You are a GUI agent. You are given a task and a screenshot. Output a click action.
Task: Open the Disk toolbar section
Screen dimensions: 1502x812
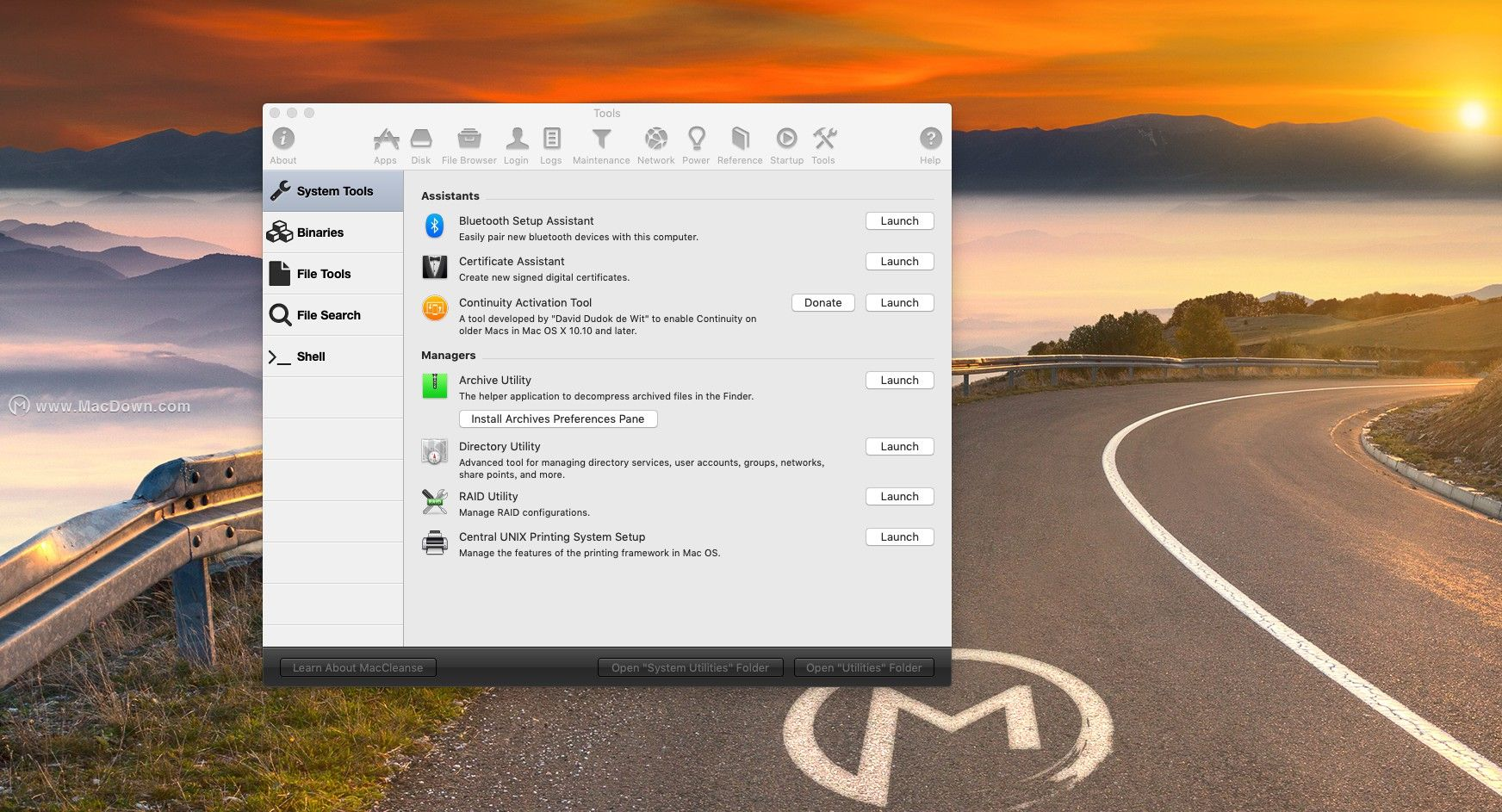coord(421,145)
